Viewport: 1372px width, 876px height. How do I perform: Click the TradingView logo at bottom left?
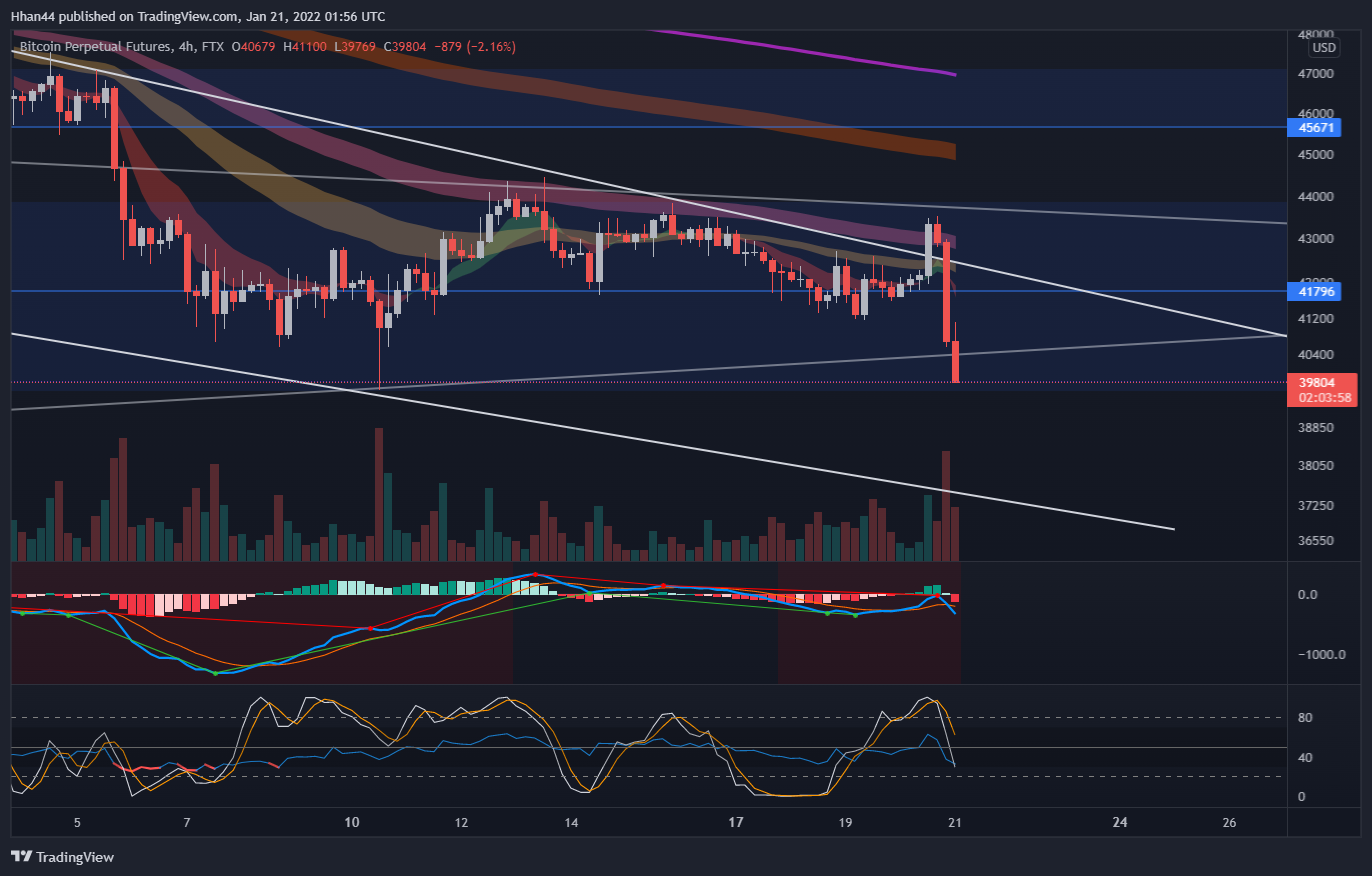point(62,857)
